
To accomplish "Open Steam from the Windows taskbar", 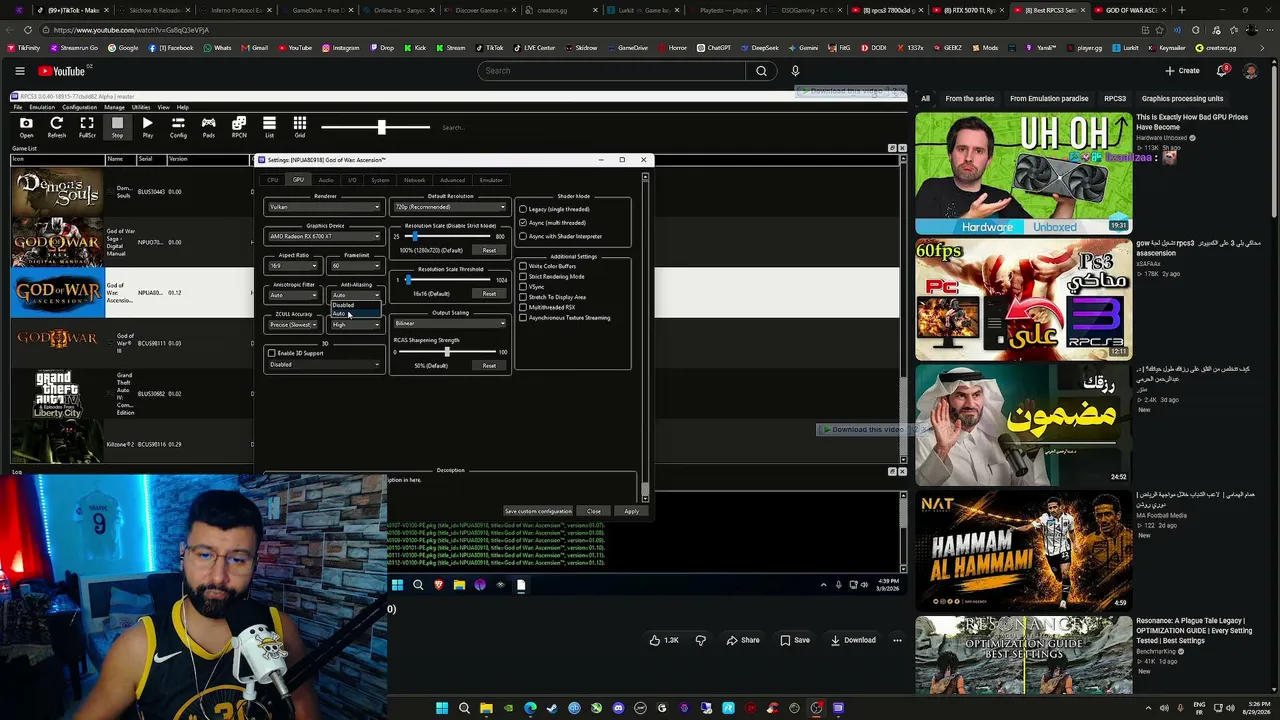I will click(552, 708).
